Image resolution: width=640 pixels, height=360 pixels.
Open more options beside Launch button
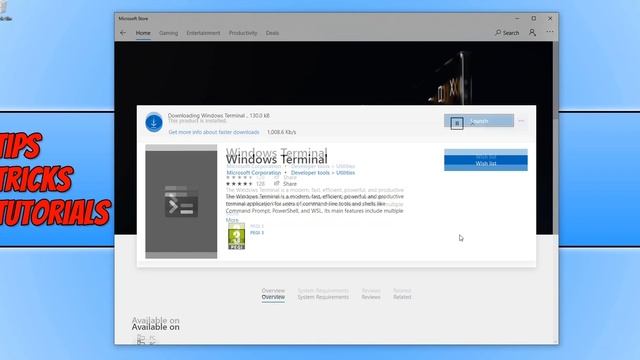click(x=521, y=121)
